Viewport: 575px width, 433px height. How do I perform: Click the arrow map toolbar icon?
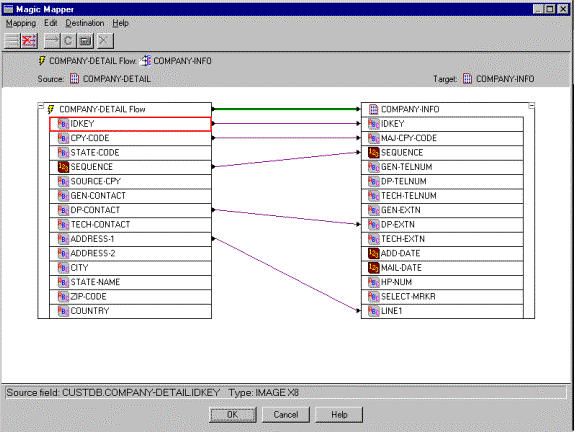[52, 40]
